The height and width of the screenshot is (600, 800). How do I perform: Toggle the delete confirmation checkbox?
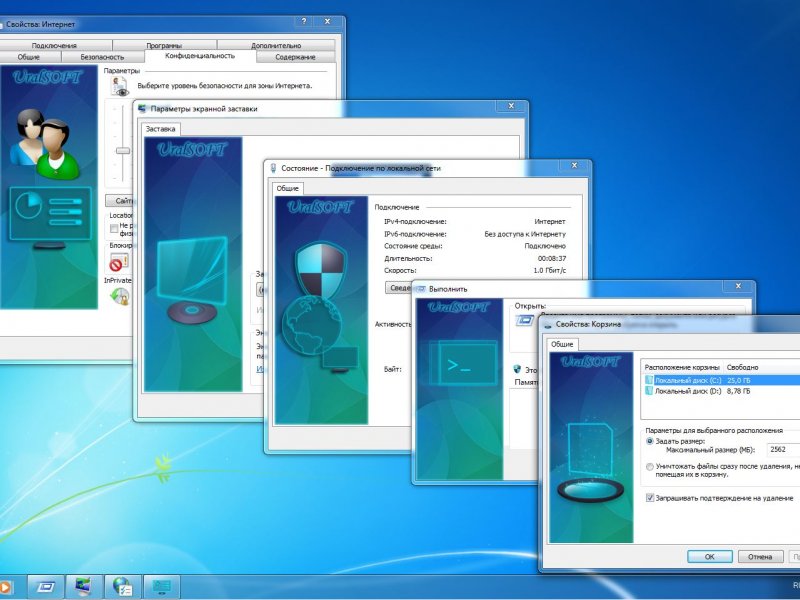(x=650, y=498)
